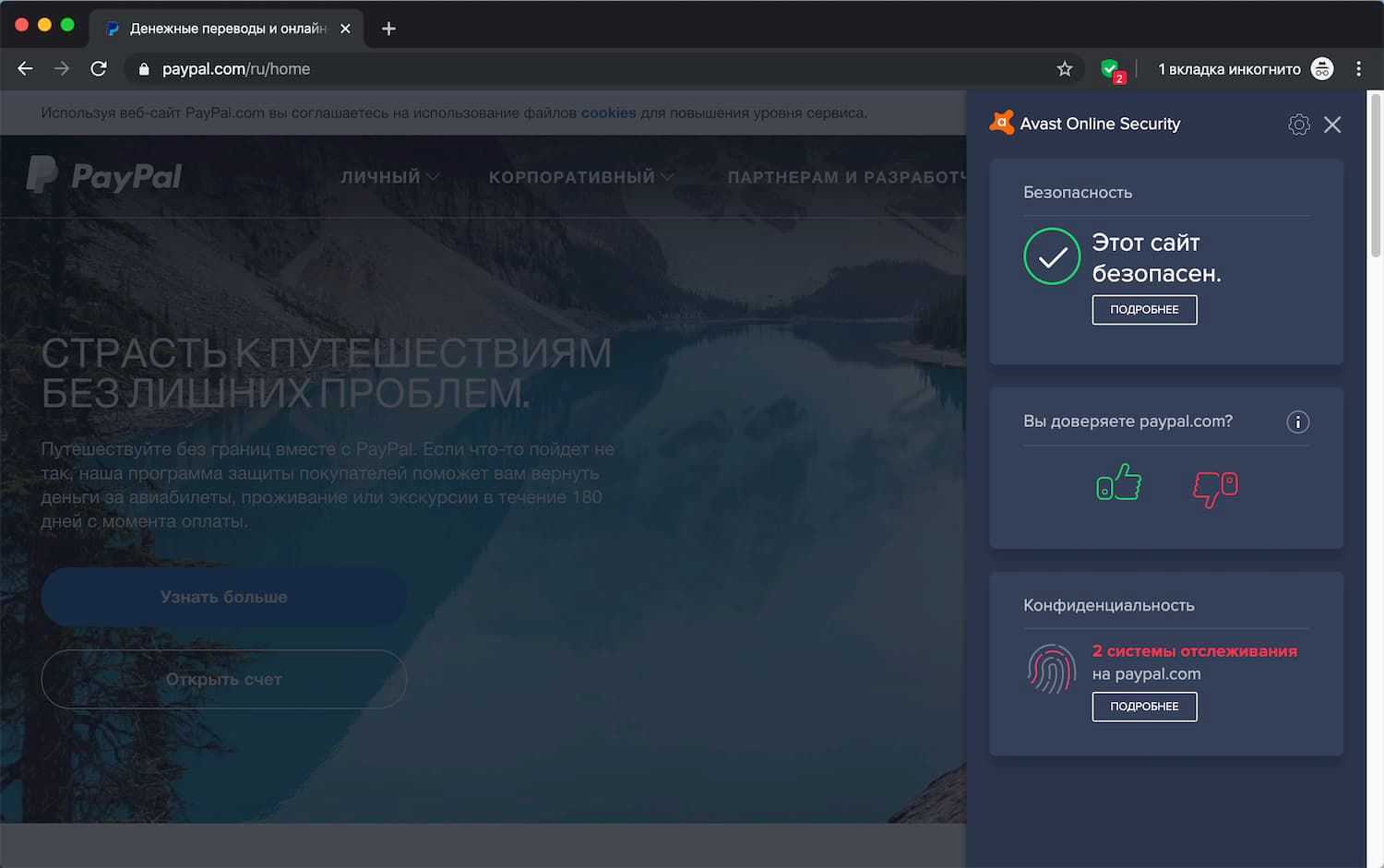This screenshot has width=1384, height=868.
Task: Click inside the browser address bar
Action: pos(369,68)
